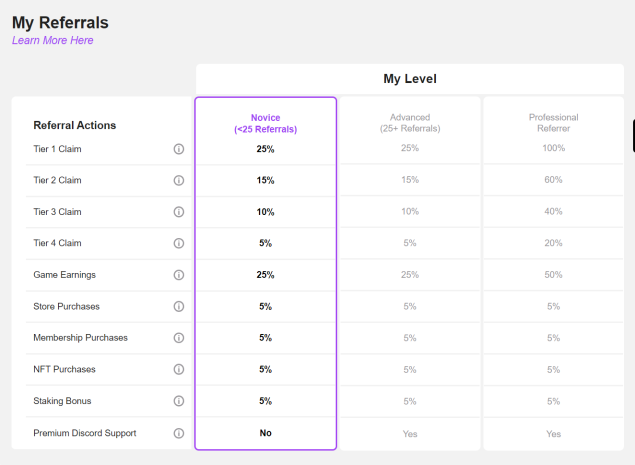Screen dimensions: 635x465
Task: Show info for Premium Discord Support
Action: 179,433
